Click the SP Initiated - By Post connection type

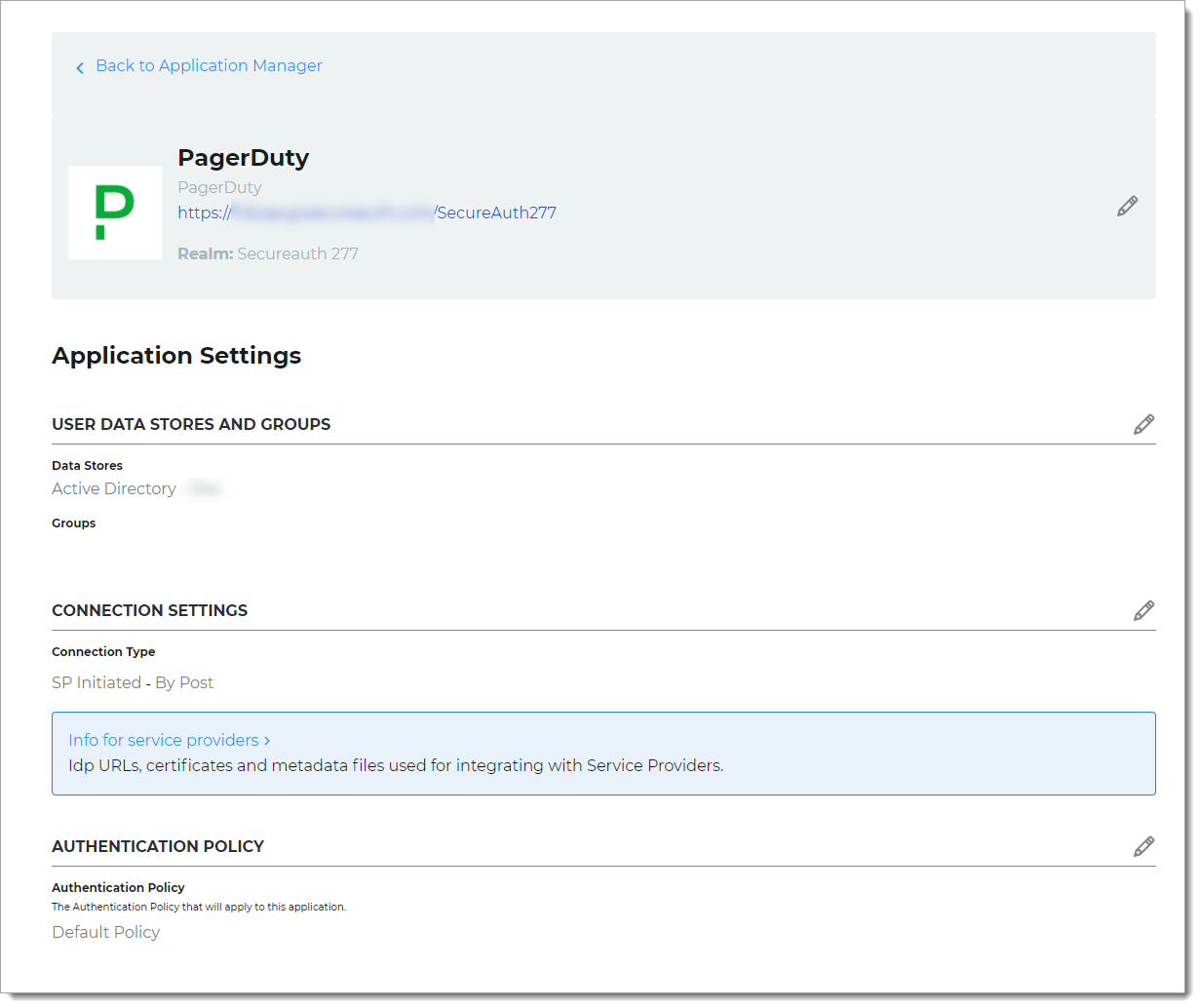point(133,682)
